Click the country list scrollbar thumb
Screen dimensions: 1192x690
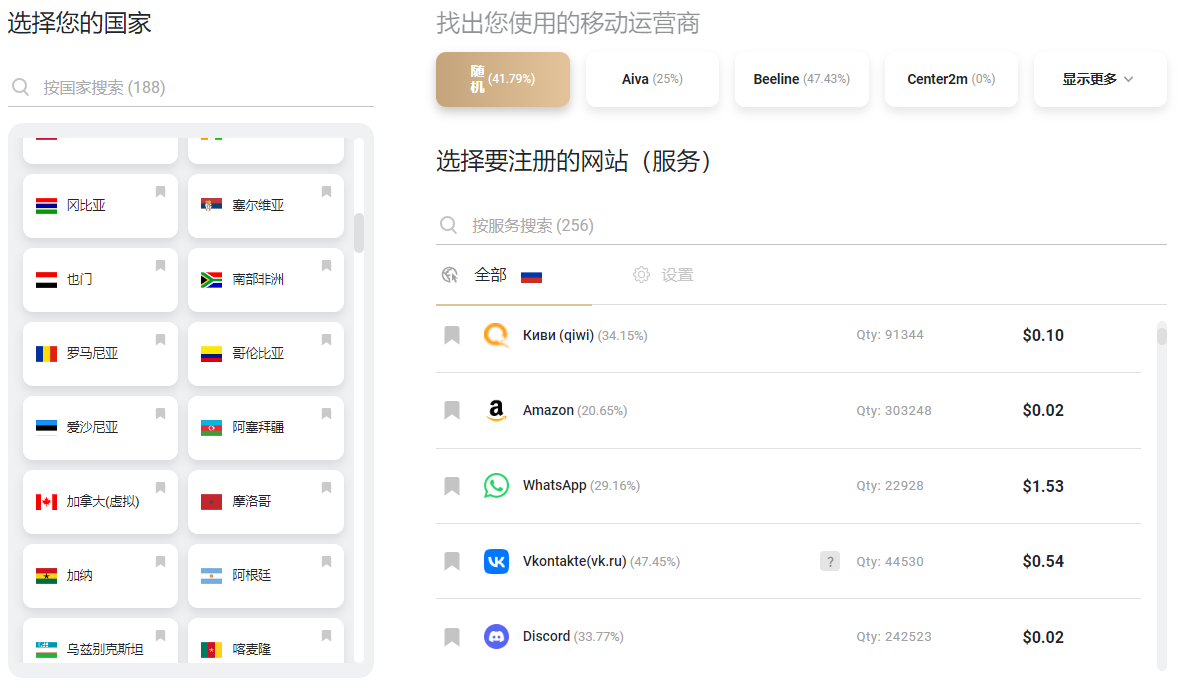(359, 233)
